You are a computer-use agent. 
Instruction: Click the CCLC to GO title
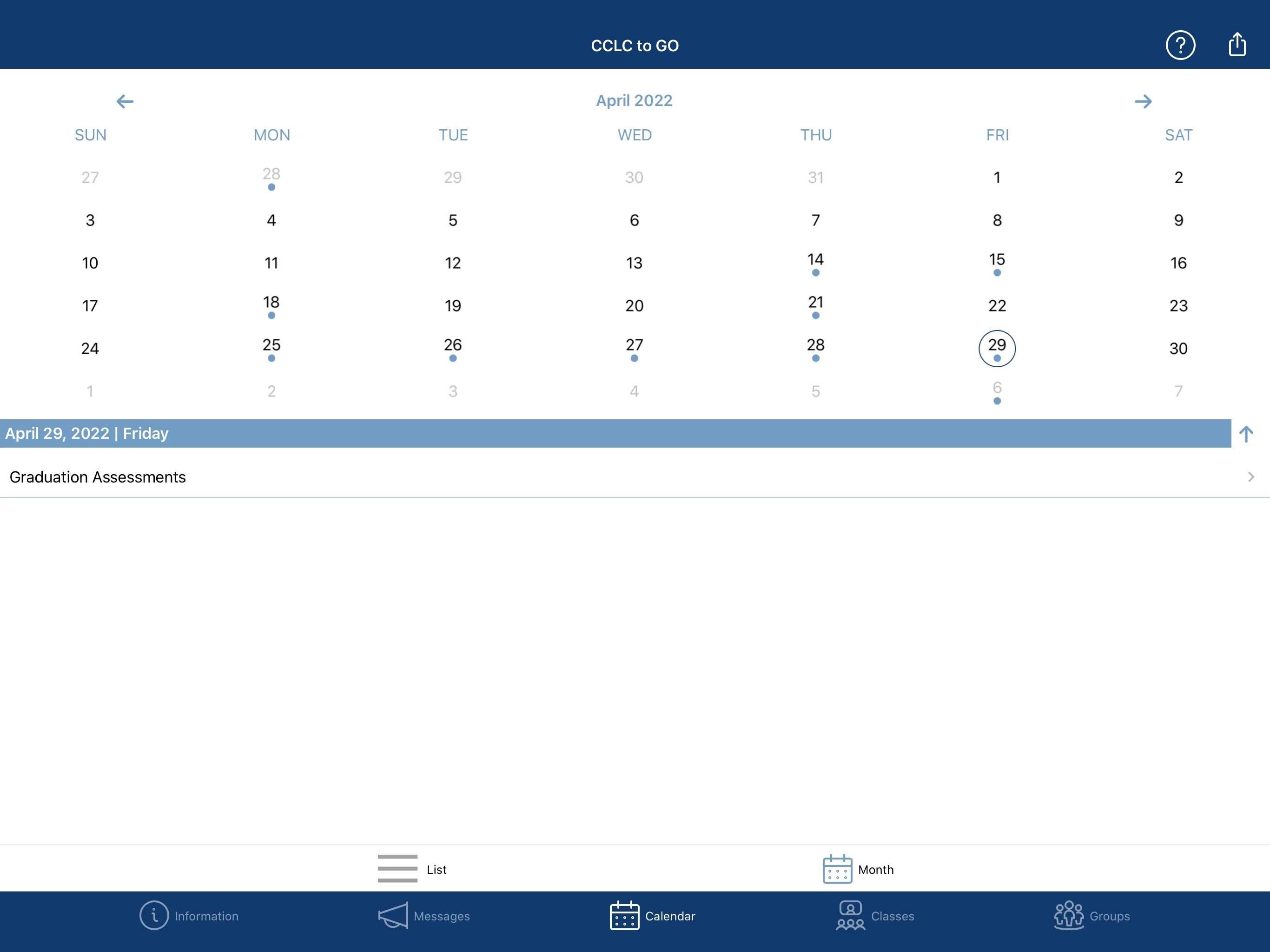(635, 46)
